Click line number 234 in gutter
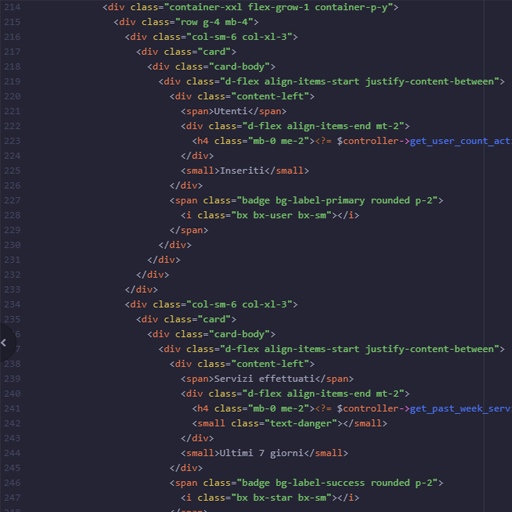 pos(12,304)
